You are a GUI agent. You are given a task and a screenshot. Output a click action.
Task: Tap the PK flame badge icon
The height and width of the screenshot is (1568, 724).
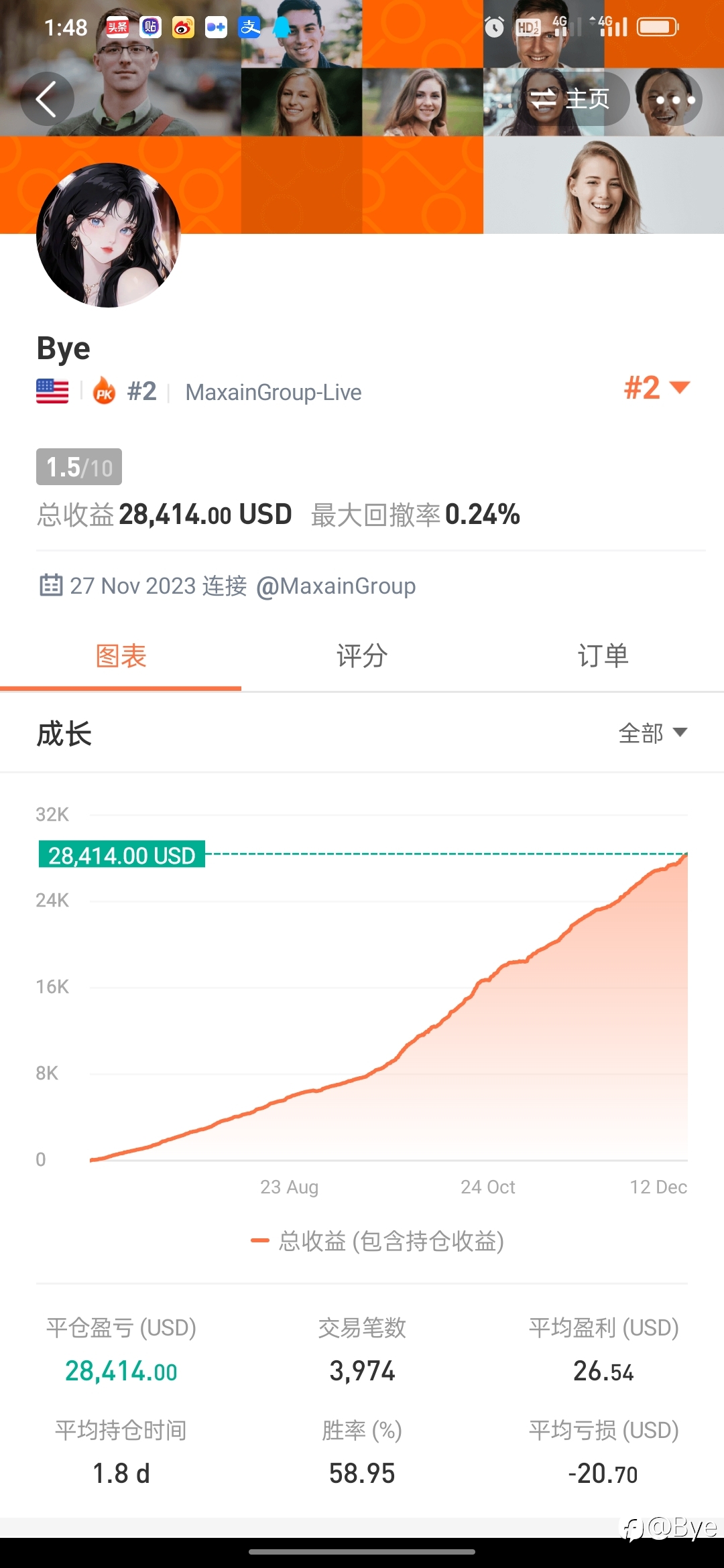point(104,390)
